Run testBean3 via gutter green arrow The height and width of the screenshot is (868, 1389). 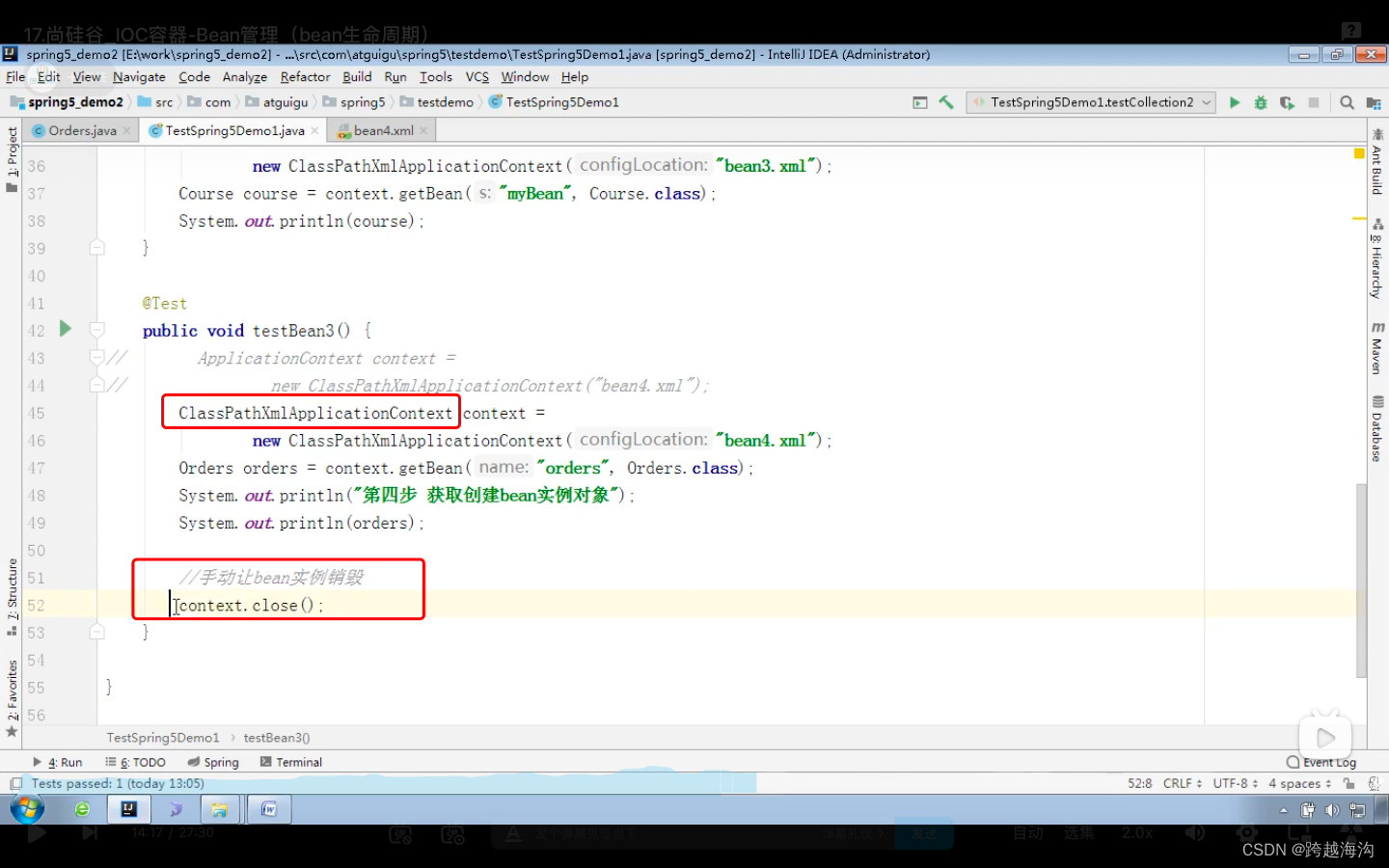coord(65,329)
